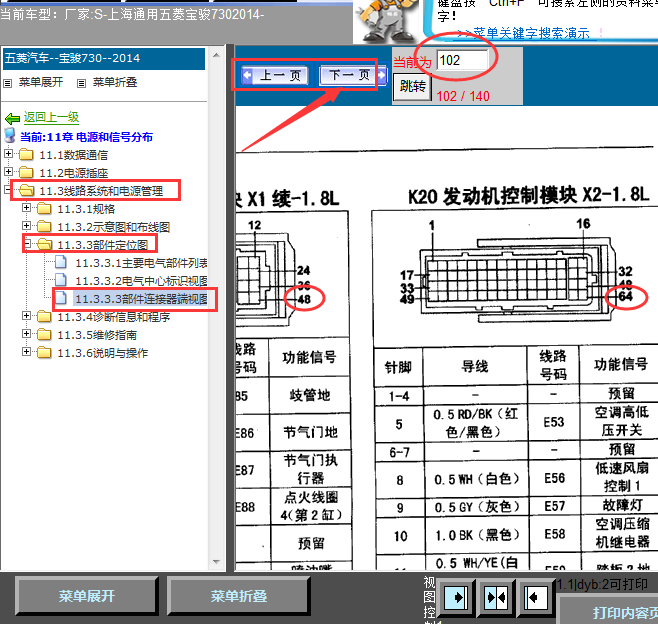This screenshot has height=626, width=658.
Task: Click tree panel scrollbar up arrow
Action: 217,55
